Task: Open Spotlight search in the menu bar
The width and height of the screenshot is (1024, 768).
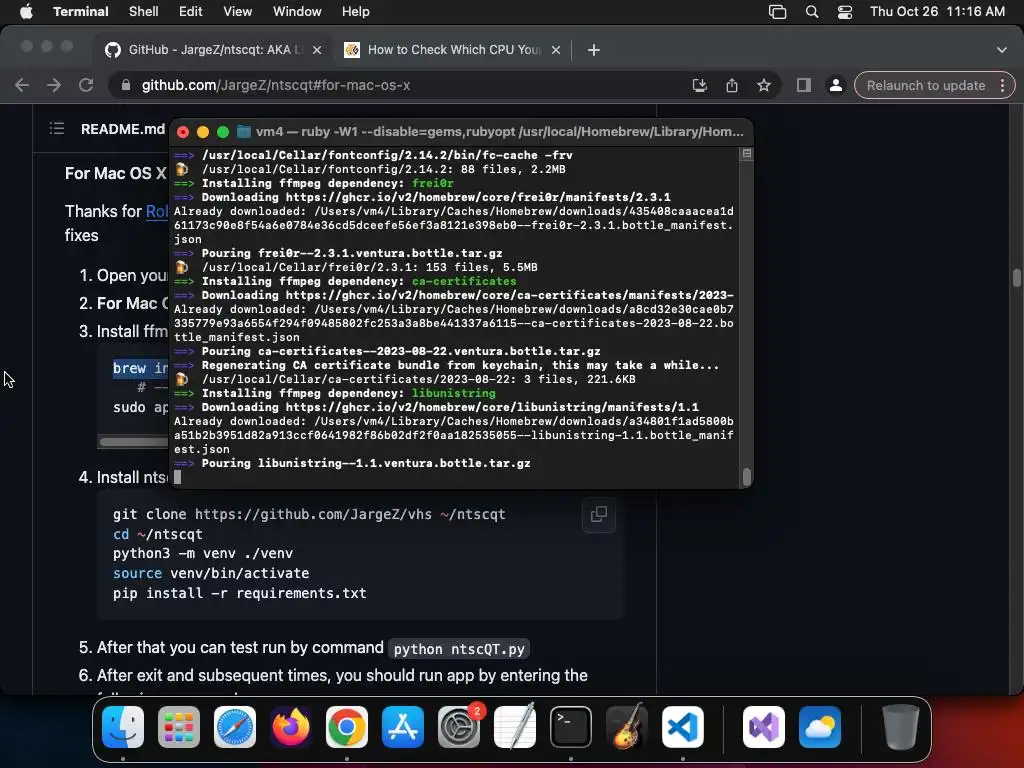Action: [812, 12]
